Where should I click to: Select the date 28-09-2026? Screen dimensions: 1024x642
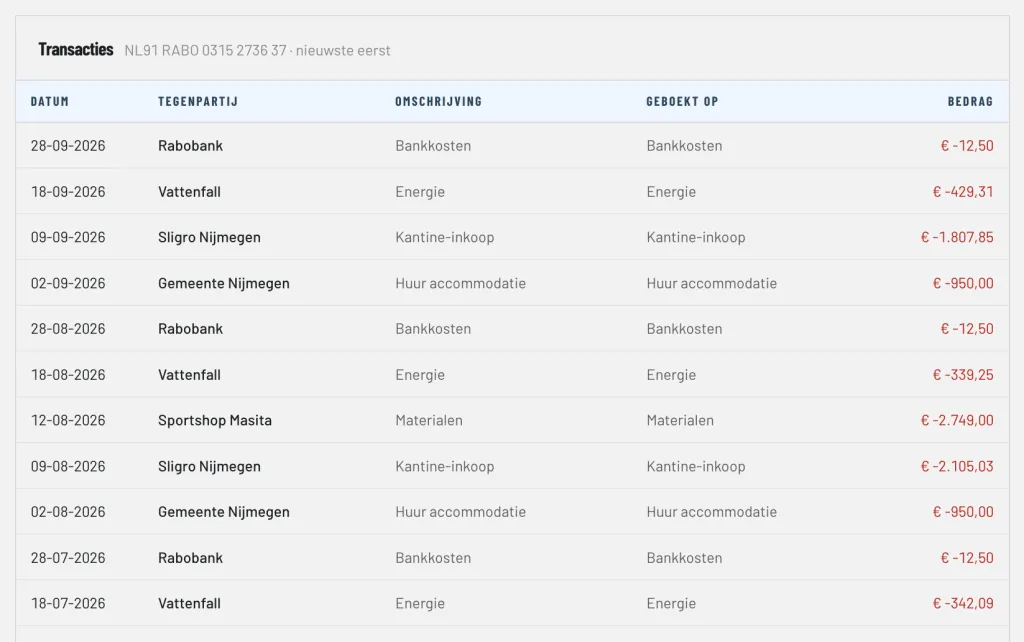pos(68,146)
